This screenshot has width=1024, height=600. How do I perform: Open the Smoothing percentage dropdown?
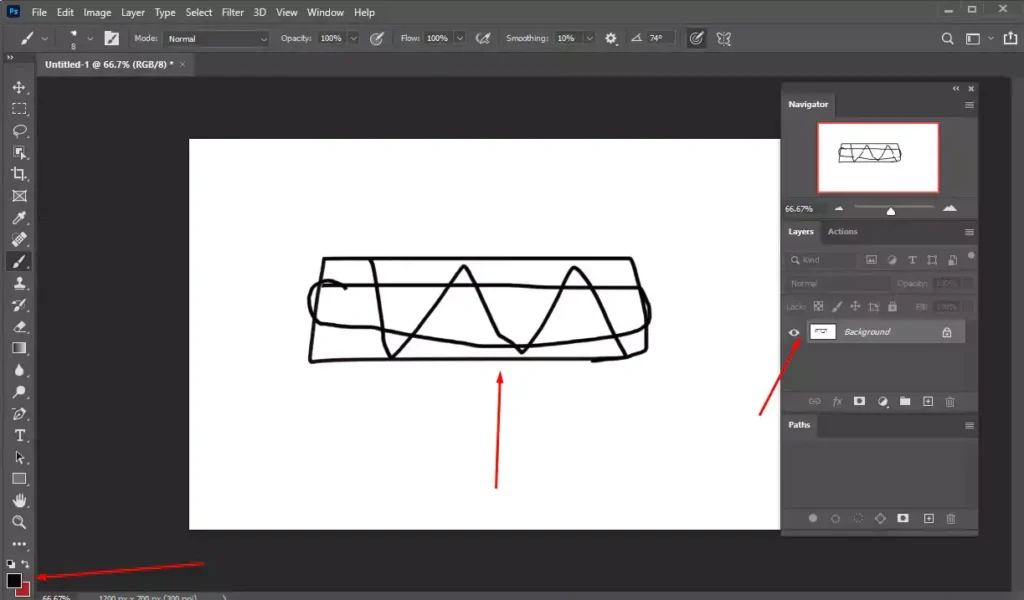click(x=589, y=38)
